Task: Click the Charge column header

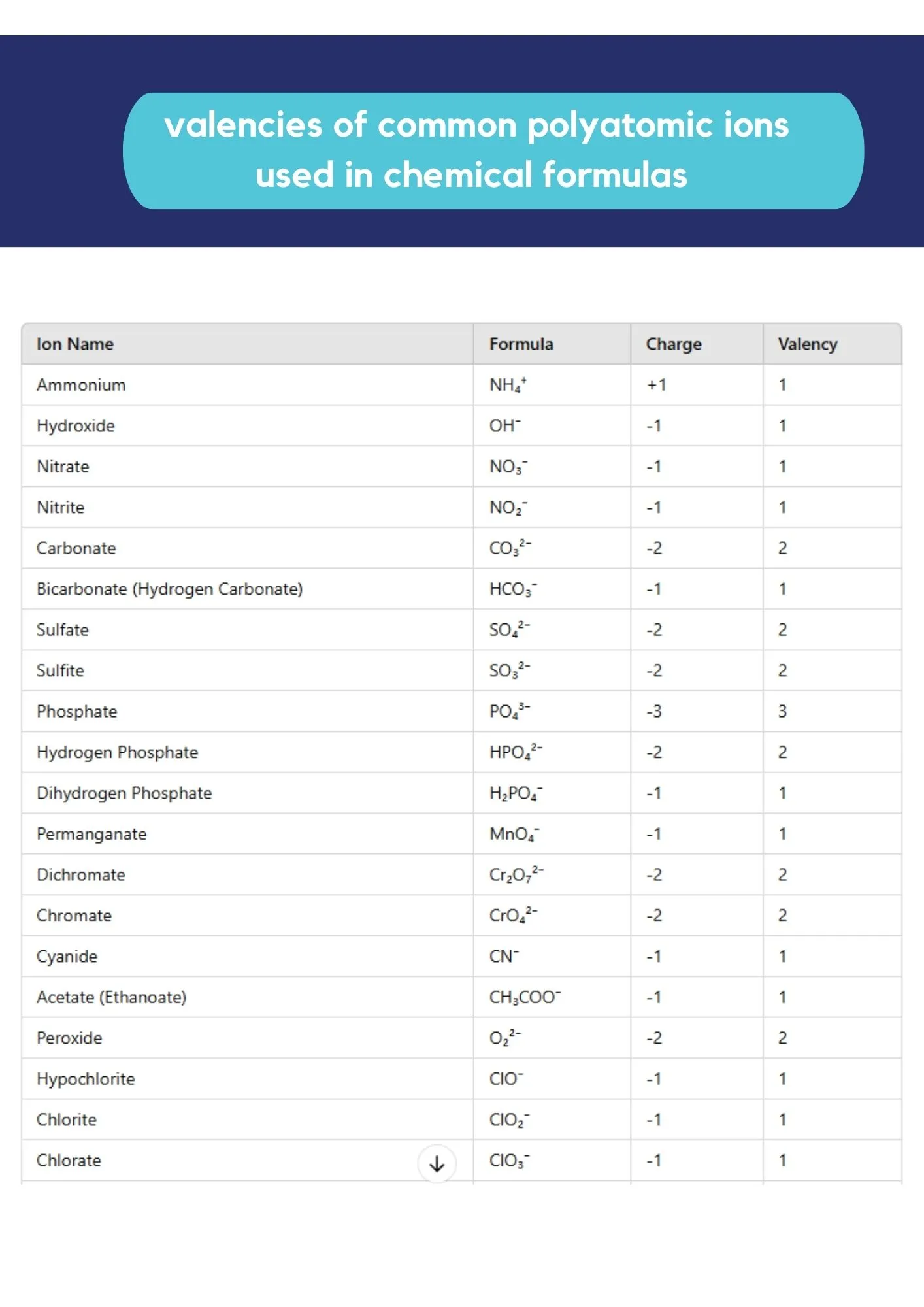Action: (x=673, y=344)
